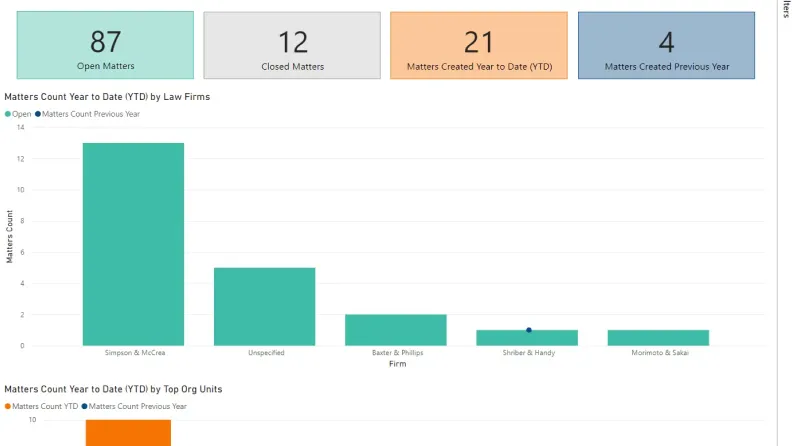Expand the collapsed Filters pane
792x446 pixels.
[785, 10]
